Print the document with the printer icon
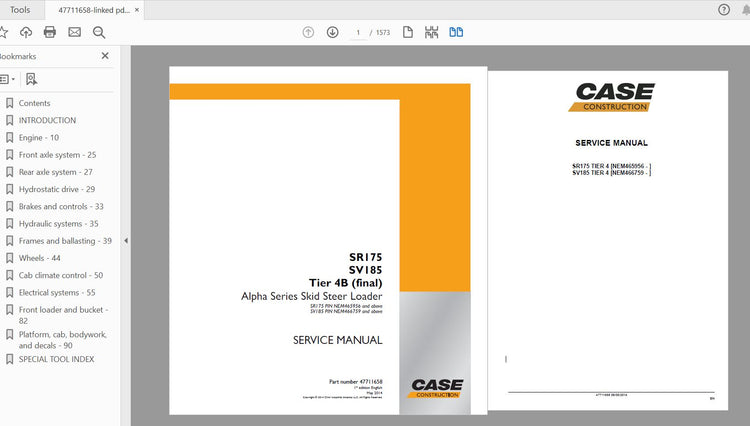750x426 pixels. [50, 32]
